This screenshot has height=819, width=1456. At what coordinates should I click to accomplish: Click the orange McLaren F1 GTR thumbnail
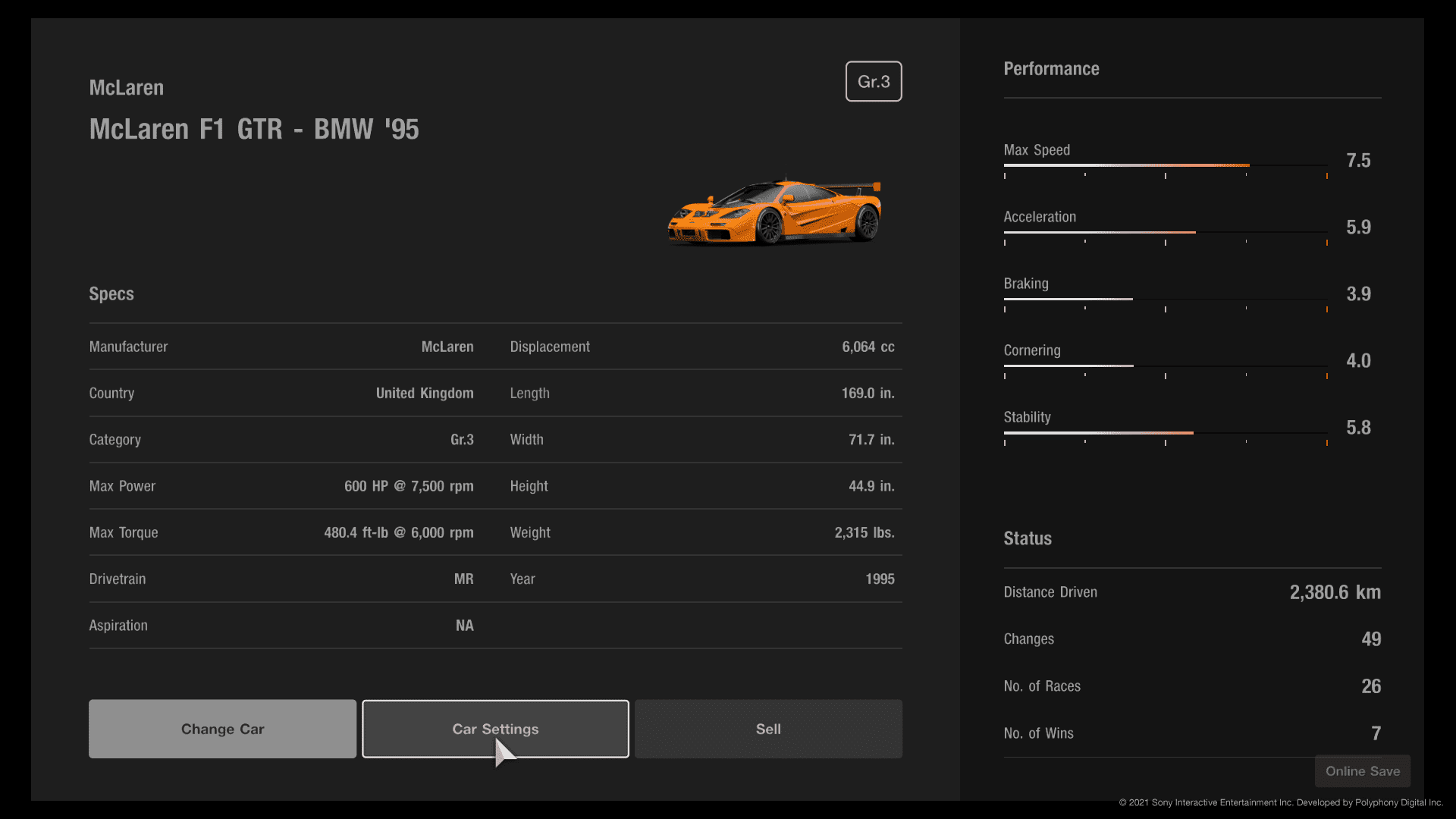pos(774,211)
